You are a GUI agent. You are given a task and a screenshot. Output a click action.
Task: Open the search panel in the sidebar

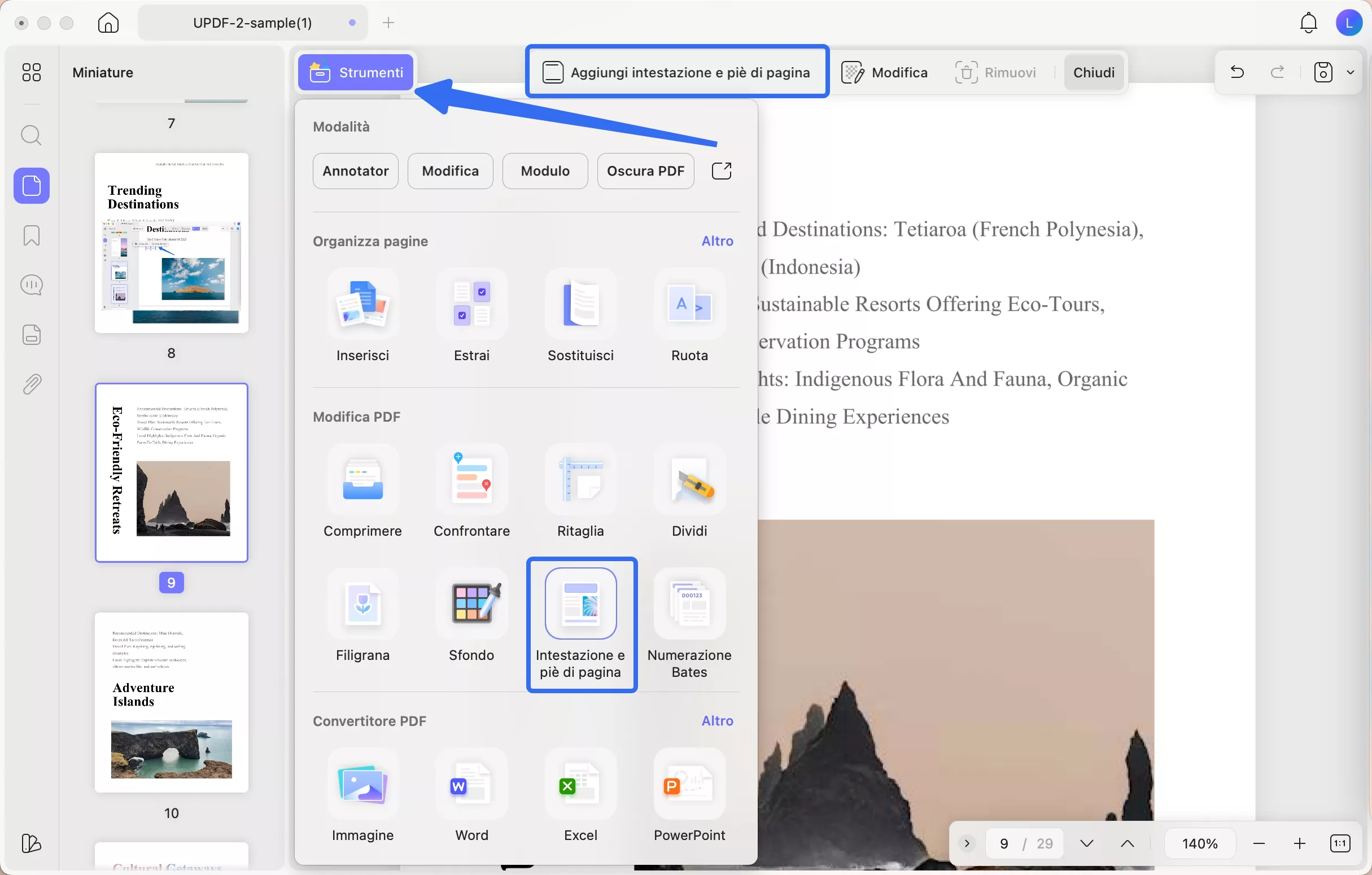[x=32, y=135]
